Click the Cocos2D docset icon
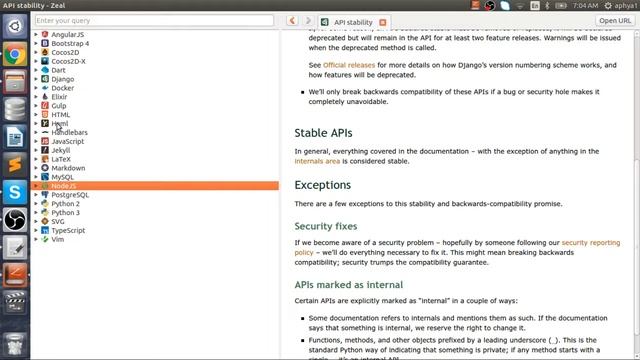The image size is (640, 360). click(x=45, y=52)
